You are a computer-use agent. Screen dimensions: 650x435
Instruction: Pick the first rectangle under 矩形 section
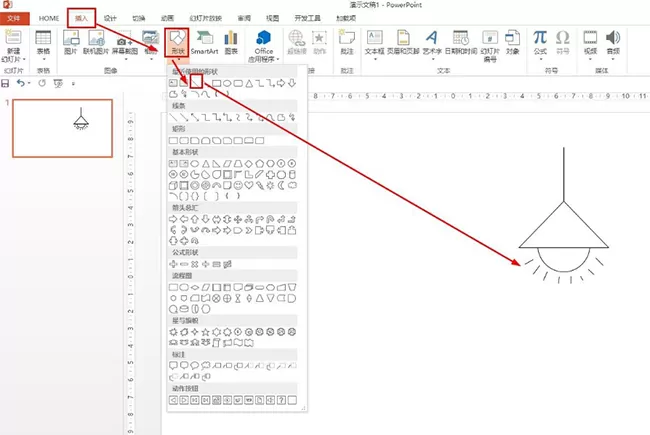click(173, 141)
